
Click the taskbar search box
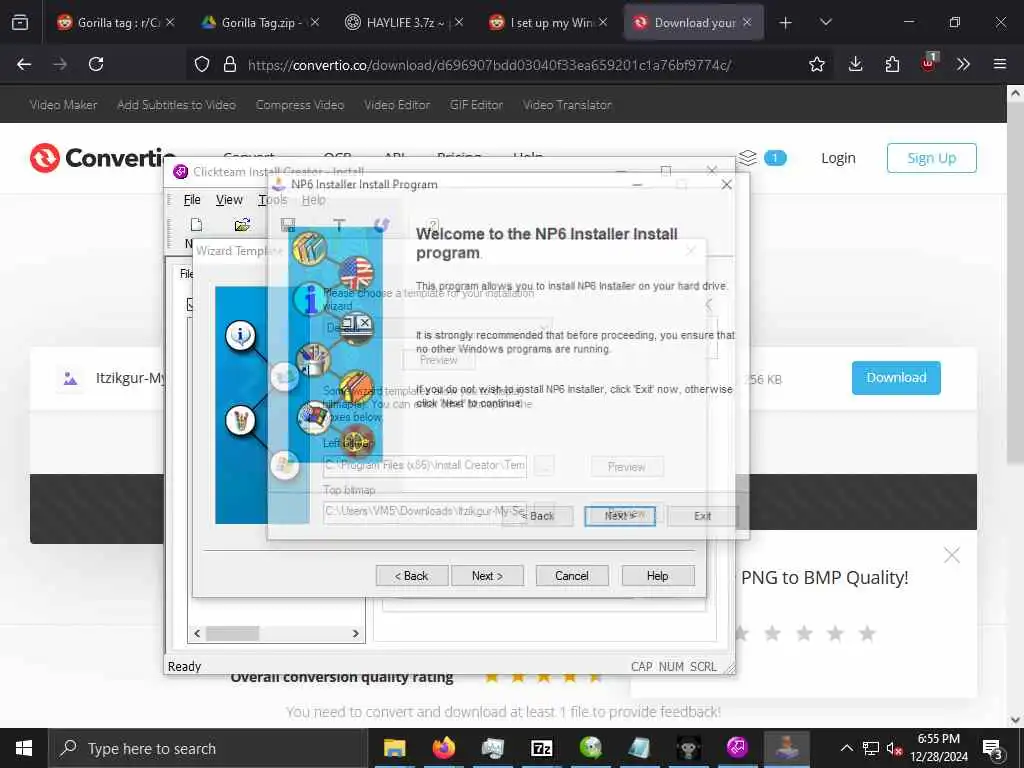coord(208,748)
